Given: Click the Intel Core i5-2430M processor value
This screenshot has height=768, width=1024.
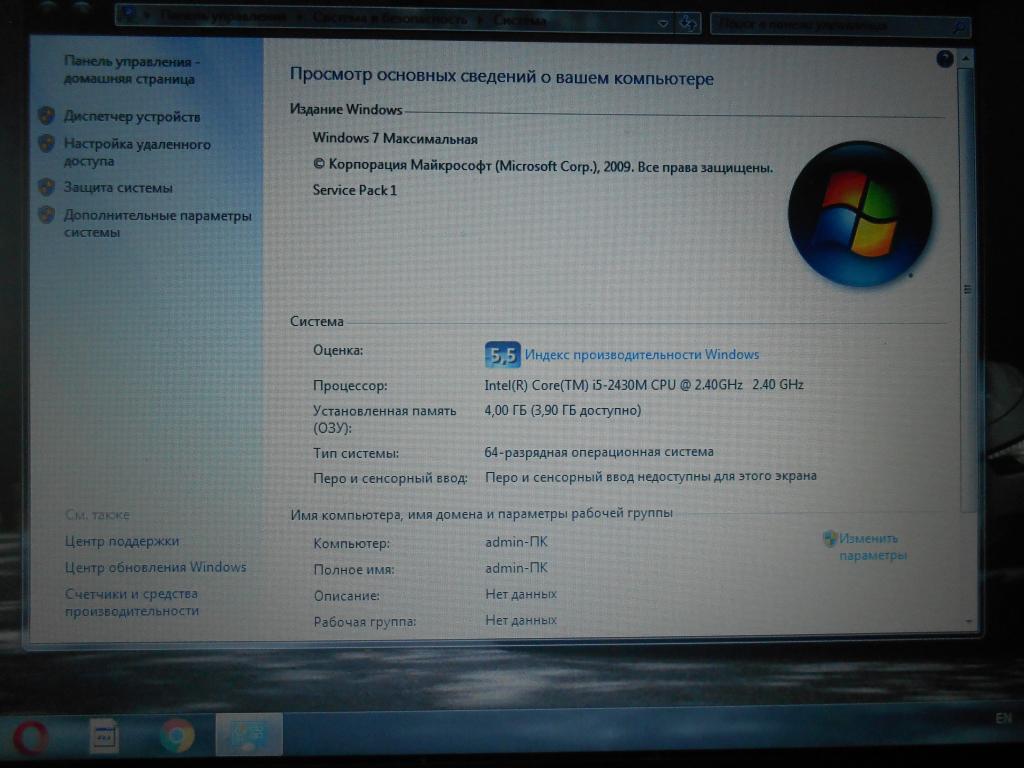Looking at the screenshot, I should 644,385.
